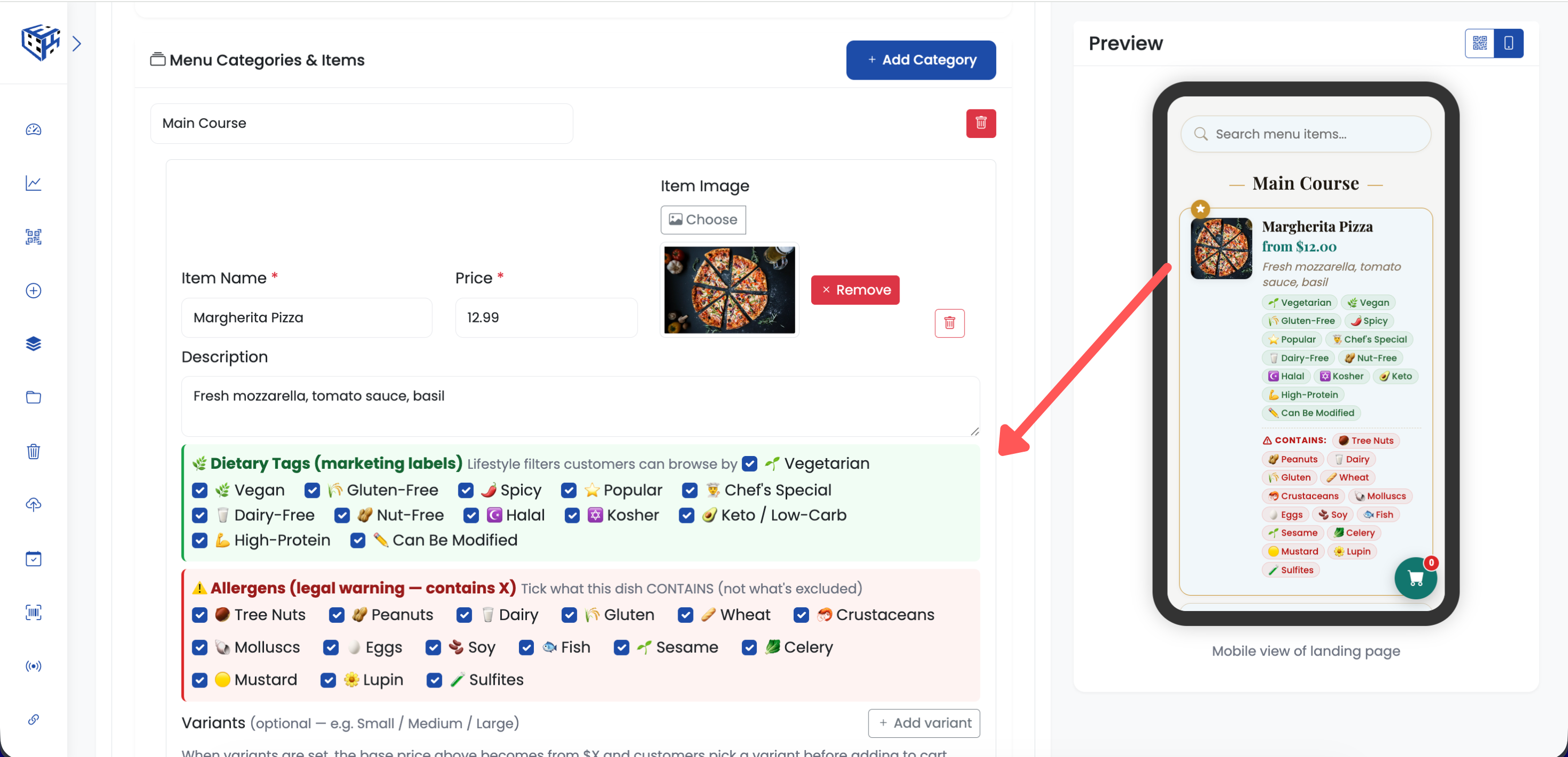The image size is (1568, 757).
Task: Uncheck the Can Be Modified tag
Action: (x=358, y=540)
